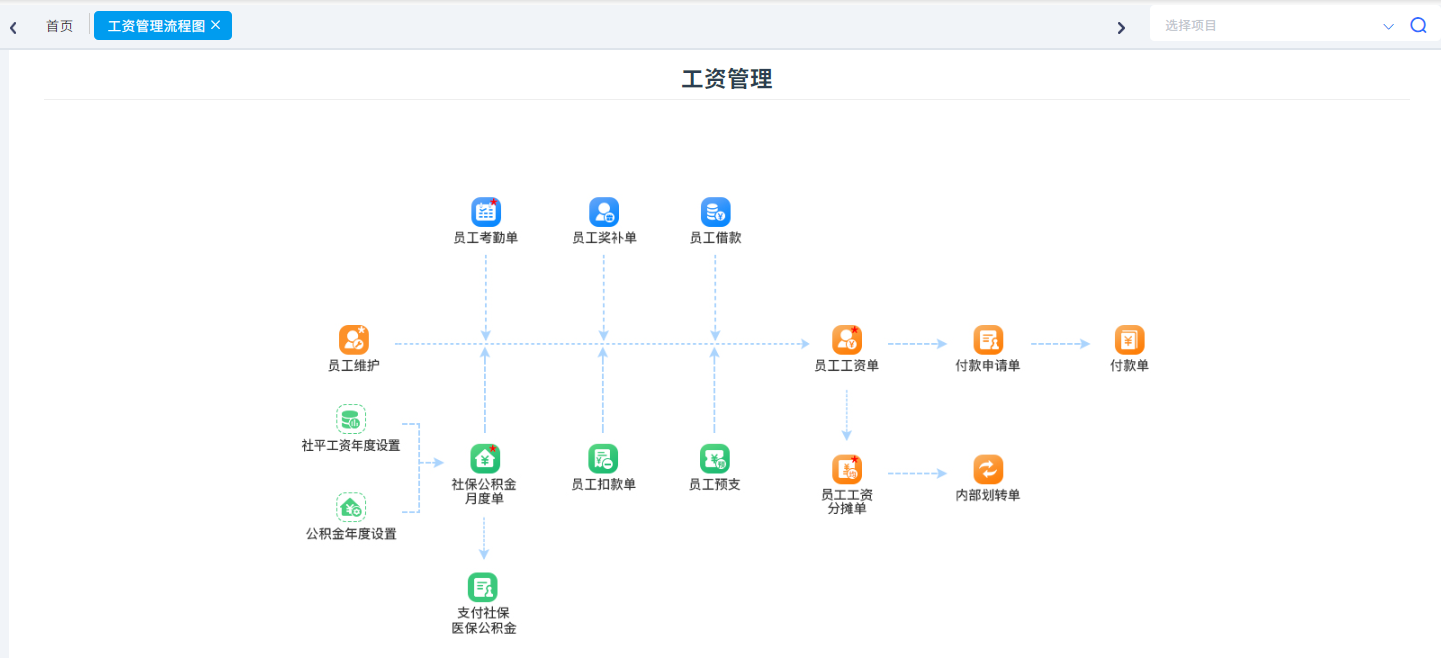Open the 员工预支 advance icon
The image size is (1441, 658).
(x=715, y=459)
